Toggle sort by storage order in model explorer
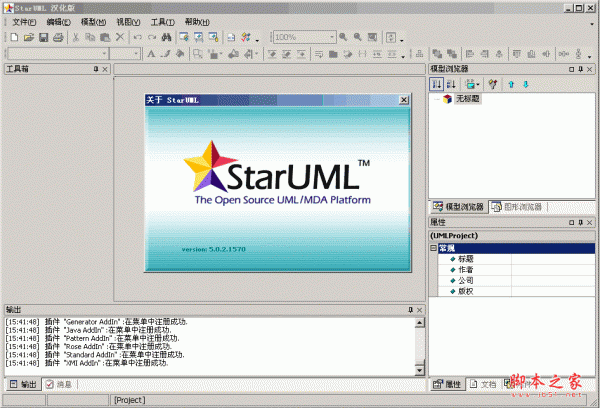Image resolution: width=600 pixels, height=408 pixels. (437, 84)
